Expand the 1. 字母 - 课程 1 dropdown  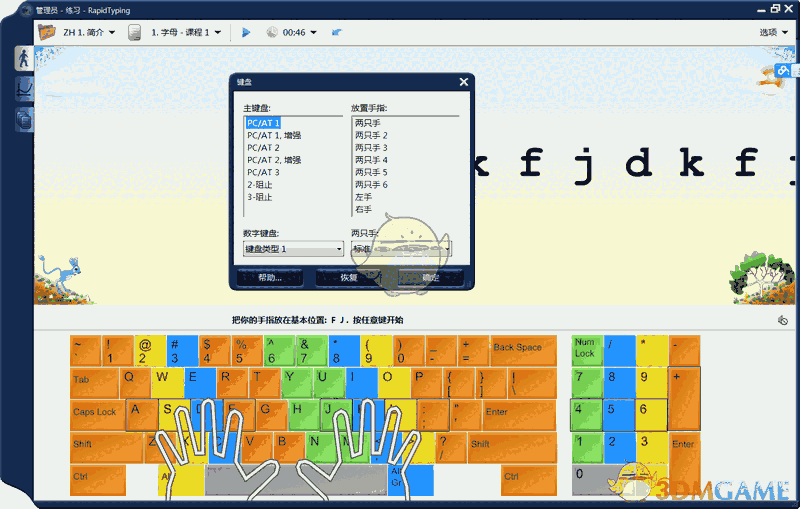[x=218, y=32]
